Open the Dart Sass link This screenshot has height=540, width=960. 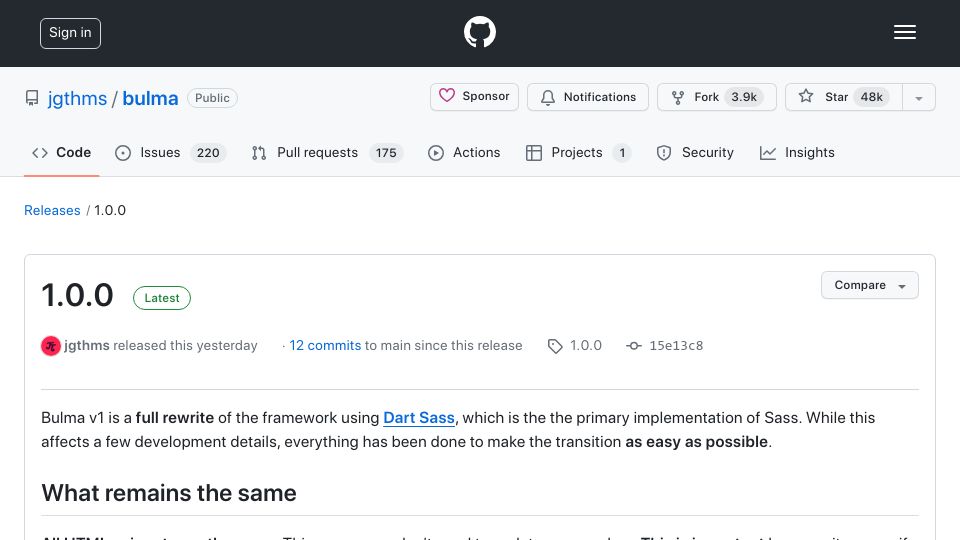[419, 418]
